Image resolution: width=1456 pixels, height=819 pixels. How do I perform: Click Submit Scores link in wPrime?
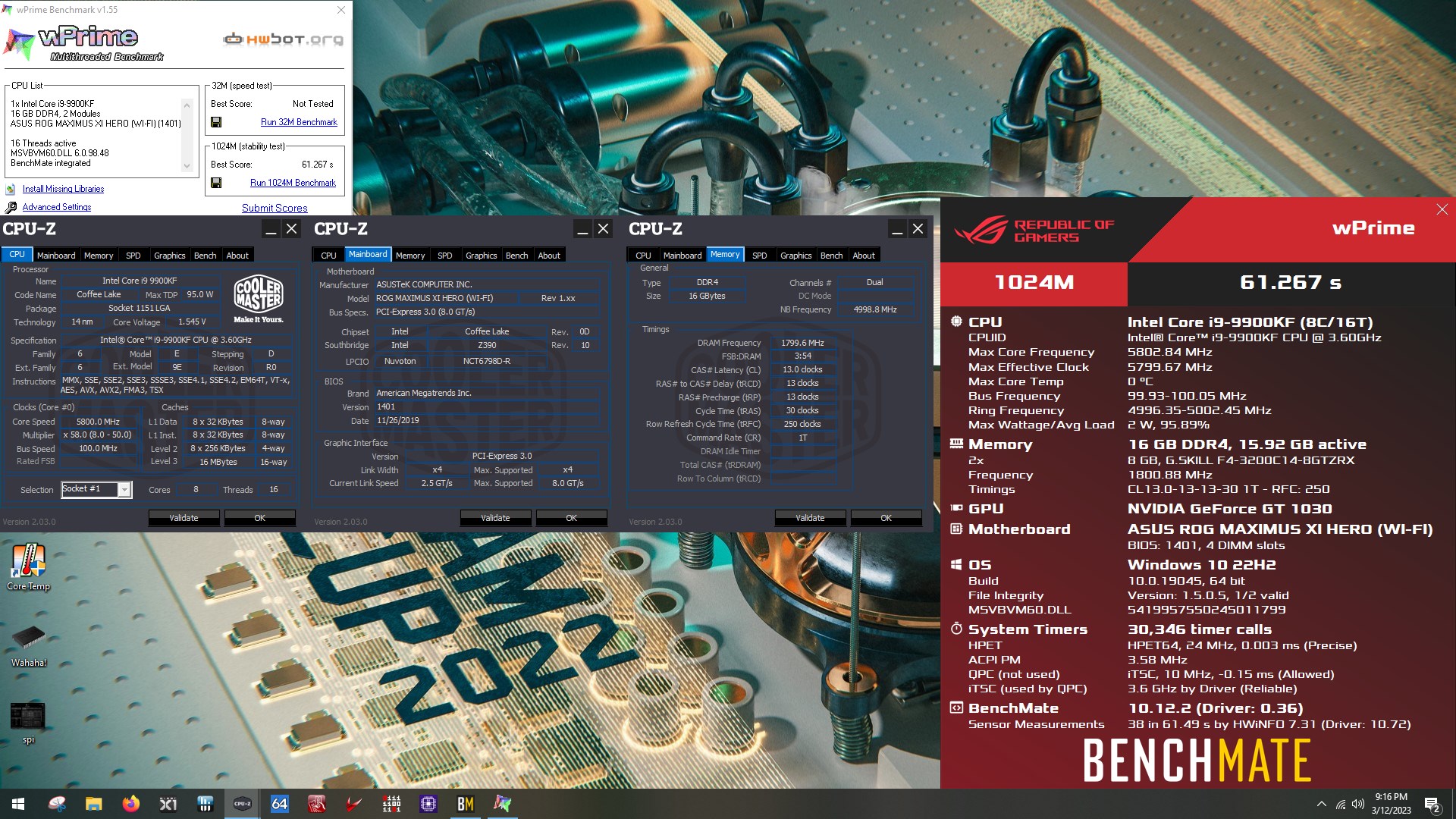click(275, 208)
